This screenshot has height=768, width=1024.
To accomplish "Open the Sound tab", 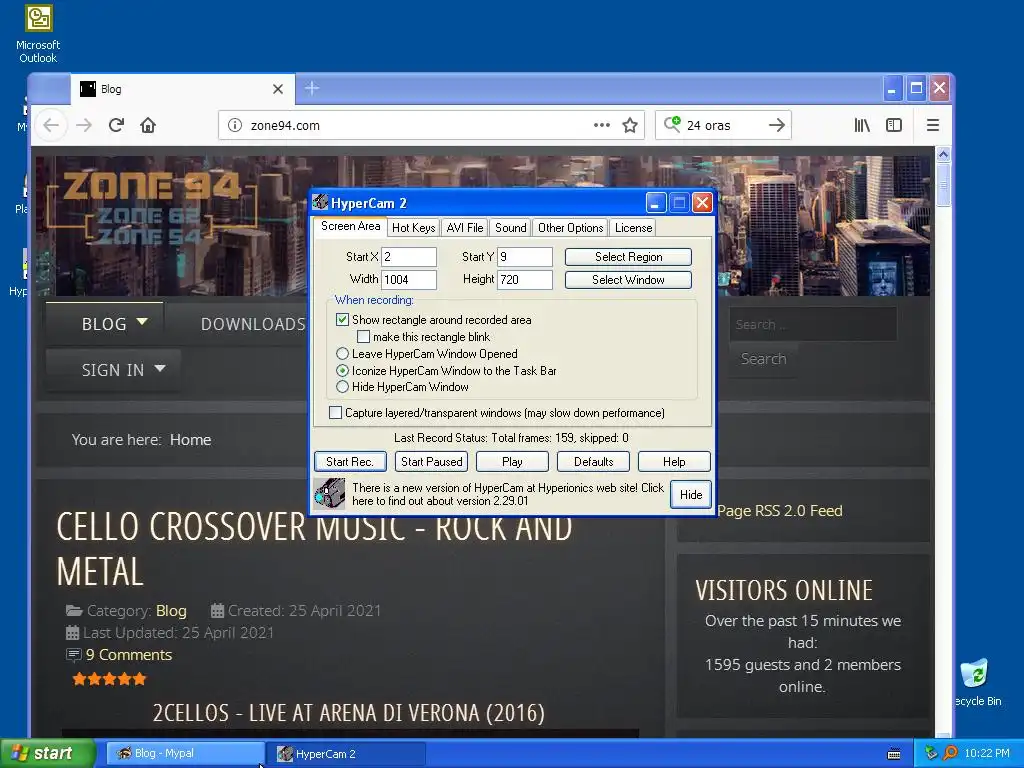I will pos(510,227).
